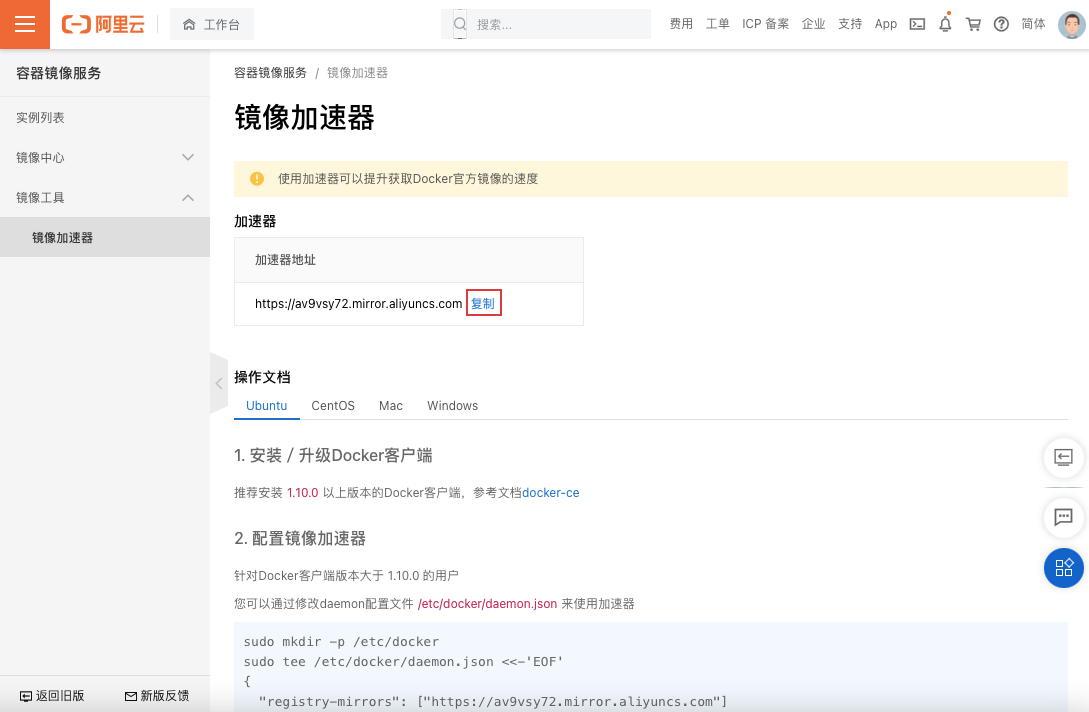Open the floating chat message icon
1089x712 pixels.
[1063, 517]
